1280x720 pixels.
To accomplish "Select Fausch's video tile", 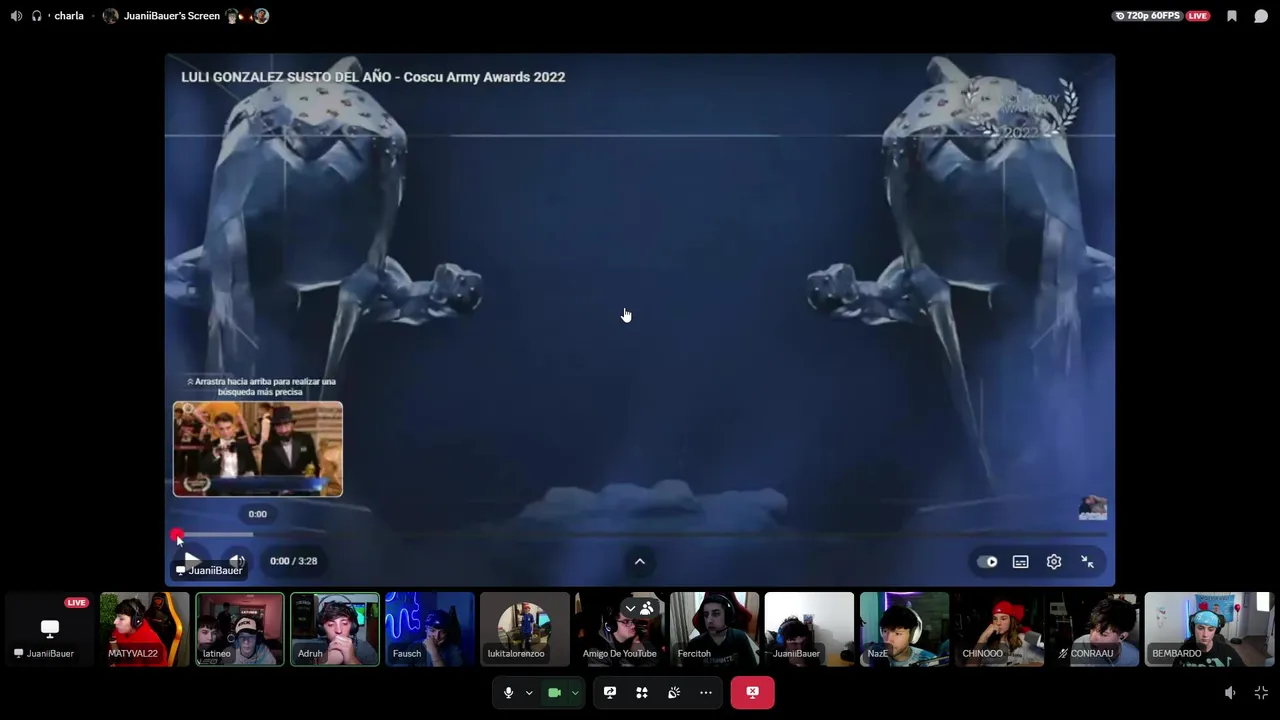I will point(430,629).
